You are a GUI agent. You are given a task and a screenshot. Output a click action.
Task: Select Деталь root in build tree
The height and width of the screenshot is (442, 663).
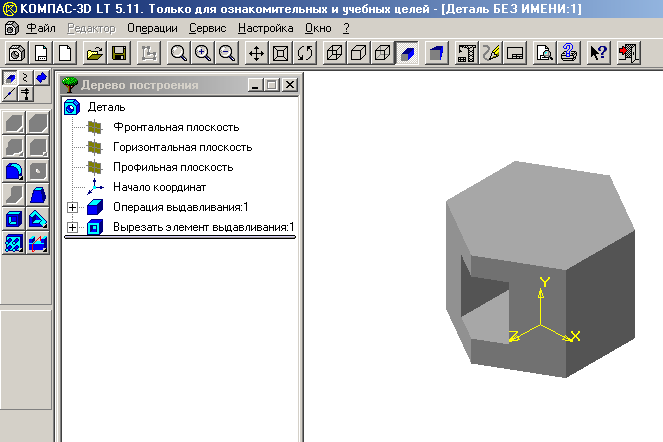pos(107,107)
